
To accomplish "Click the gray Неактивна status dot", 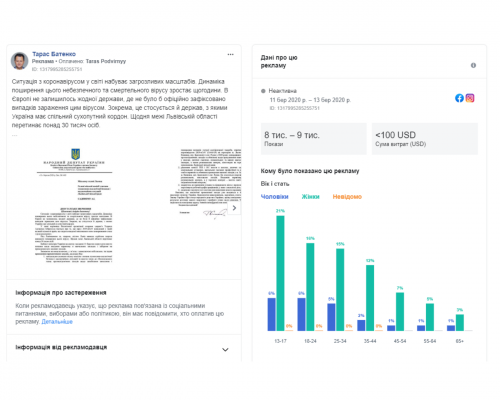I will coord(263,91).
